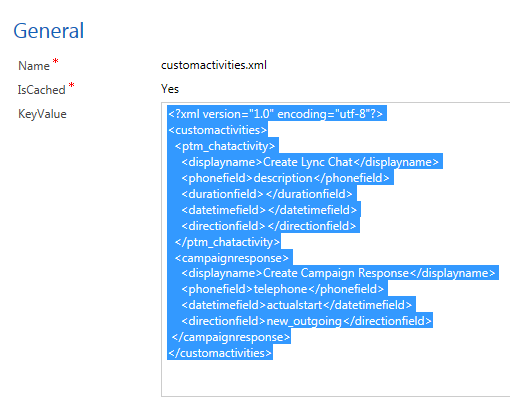Click the General section heading

point(48,31)
